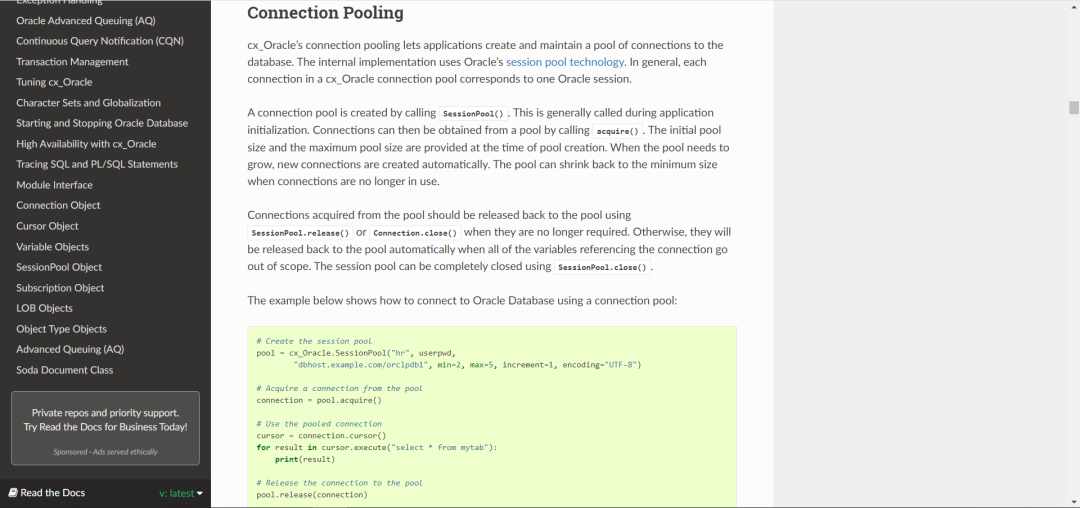
Task: Click the Read the Docs for Business ad
Action: coord(105,420)
